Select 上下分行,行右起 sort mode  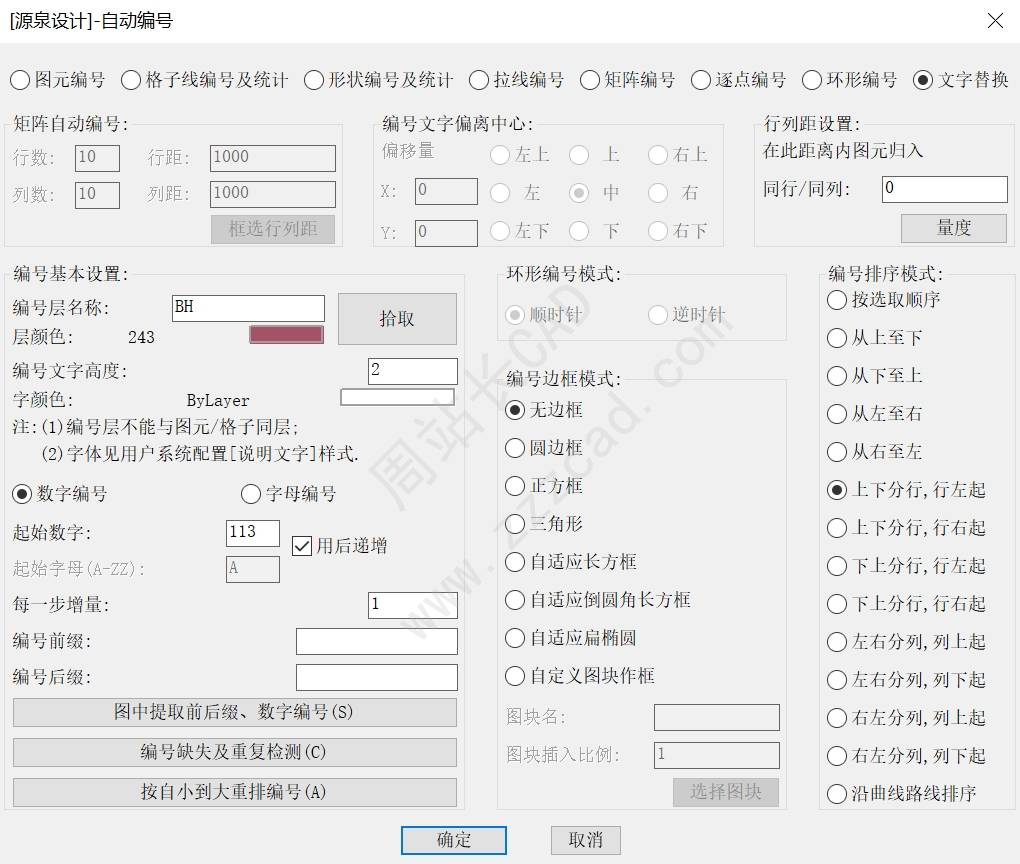[906, 528]
